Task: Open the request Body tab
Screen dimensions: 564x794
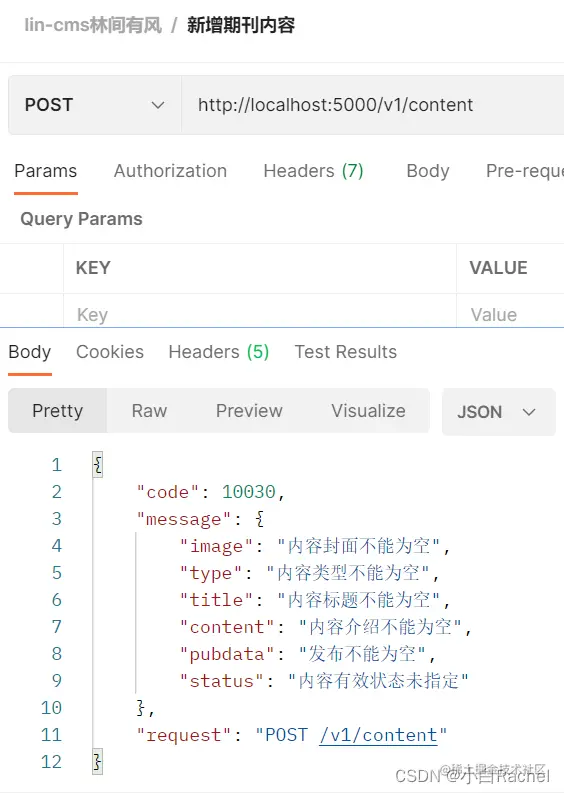Action: pos(428,171)
